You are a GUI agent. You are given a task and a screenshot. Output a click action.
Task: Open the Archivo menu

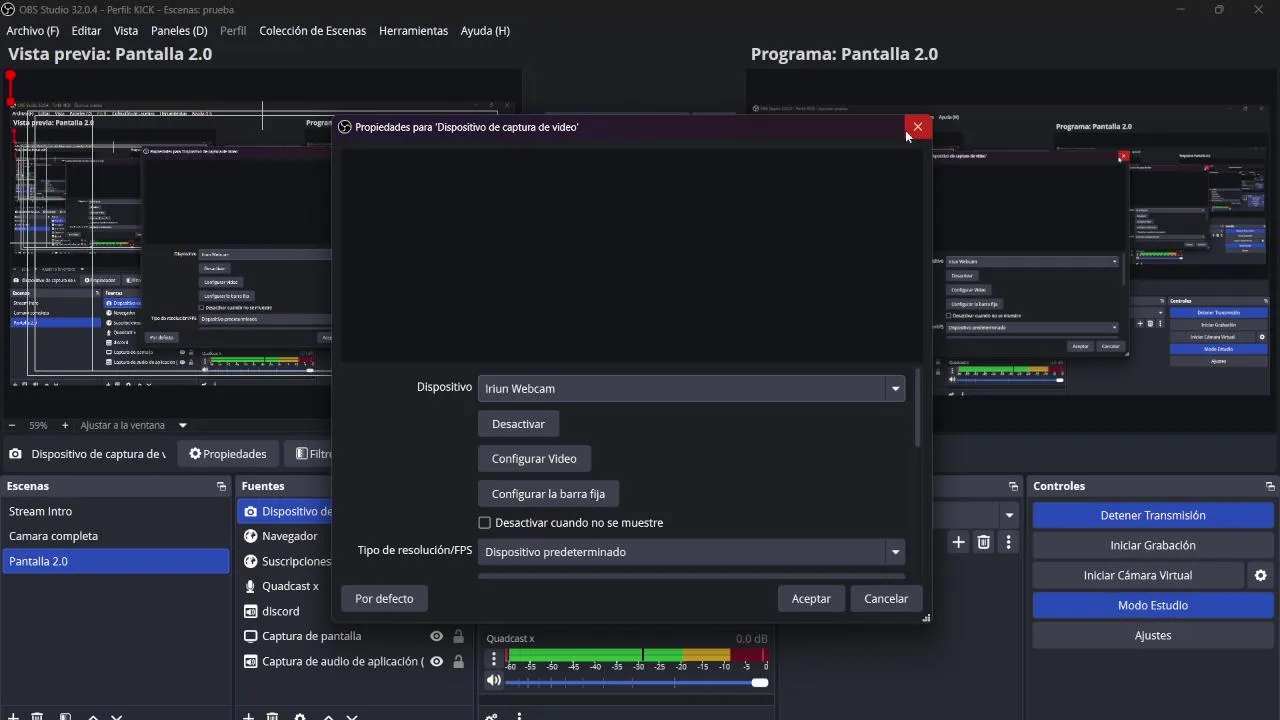click(33, 31)
